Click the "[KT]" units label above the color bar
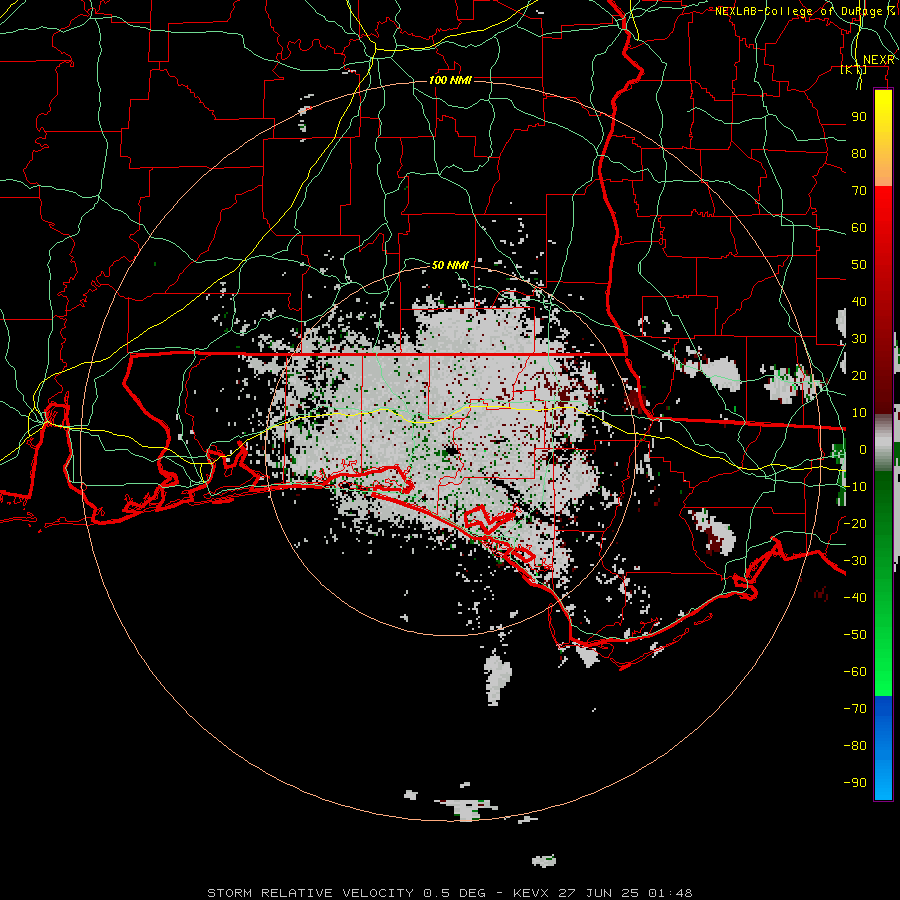The height and width of the screenshot is (900, 900). [854, 70]
